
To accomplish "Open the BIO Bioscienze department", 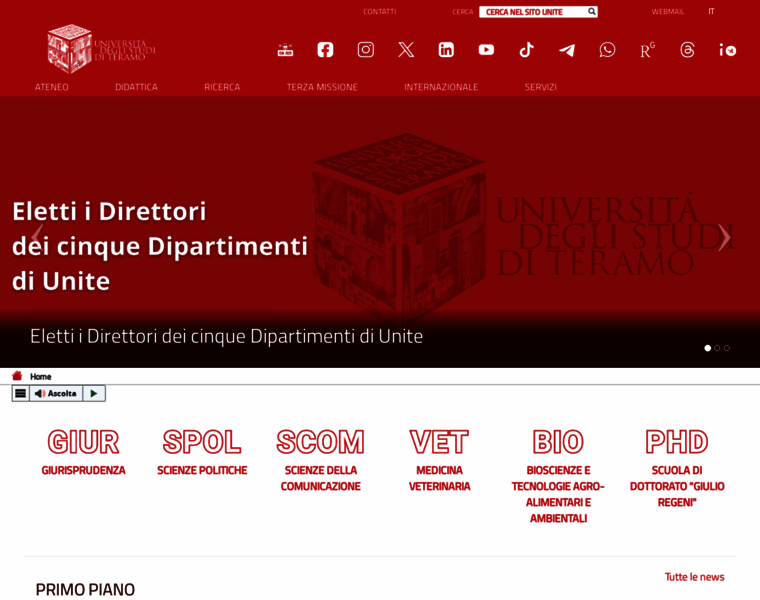I will (x=558, y=476).
